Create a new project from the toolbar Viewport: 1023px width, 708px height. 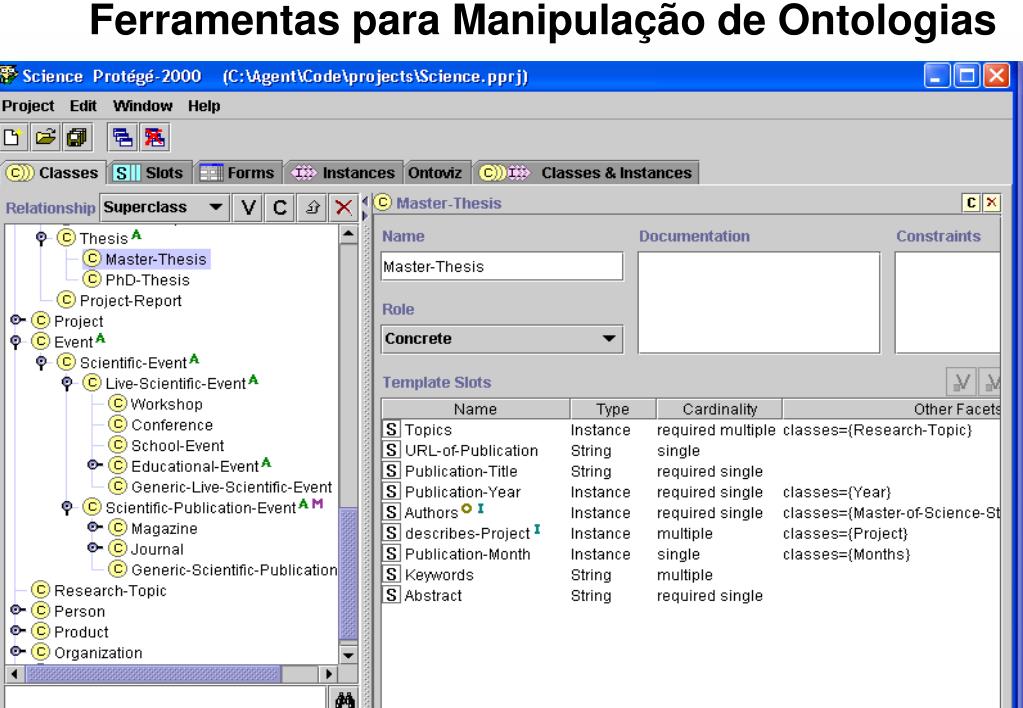tap(12, 137)
